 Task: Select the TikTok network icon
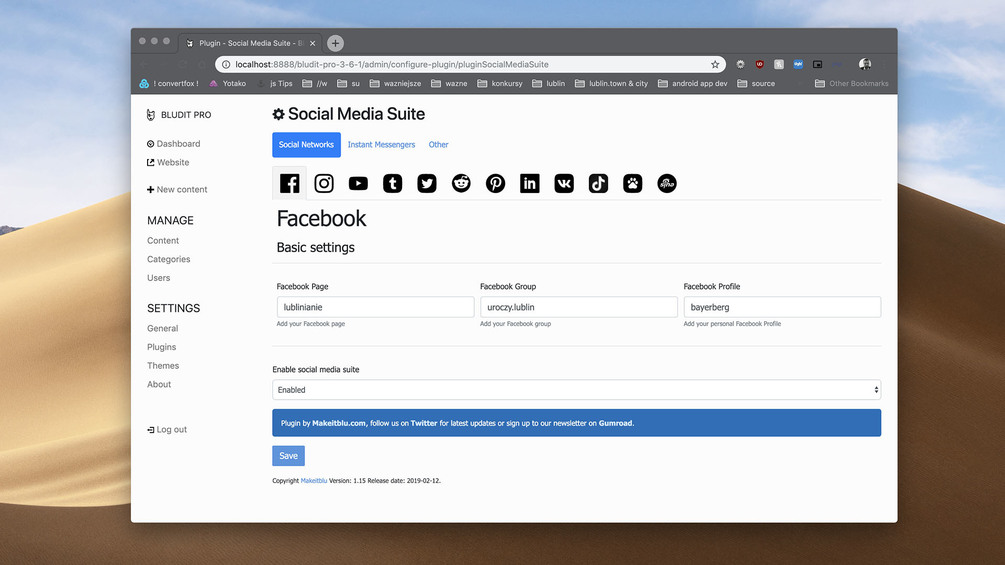tap(598, 183)
